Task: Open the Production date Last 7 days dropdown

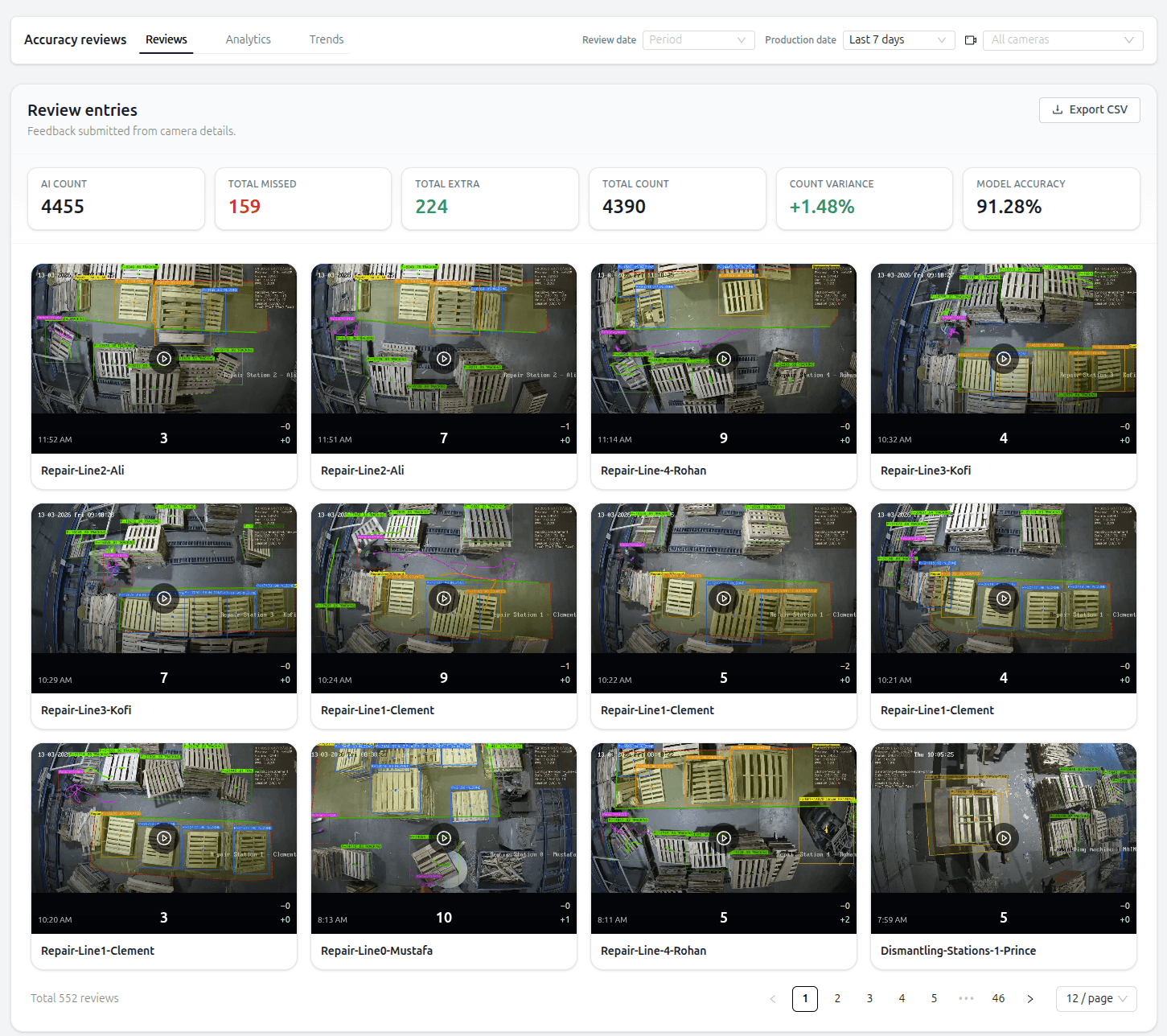Action: click(x=898, y=39)
